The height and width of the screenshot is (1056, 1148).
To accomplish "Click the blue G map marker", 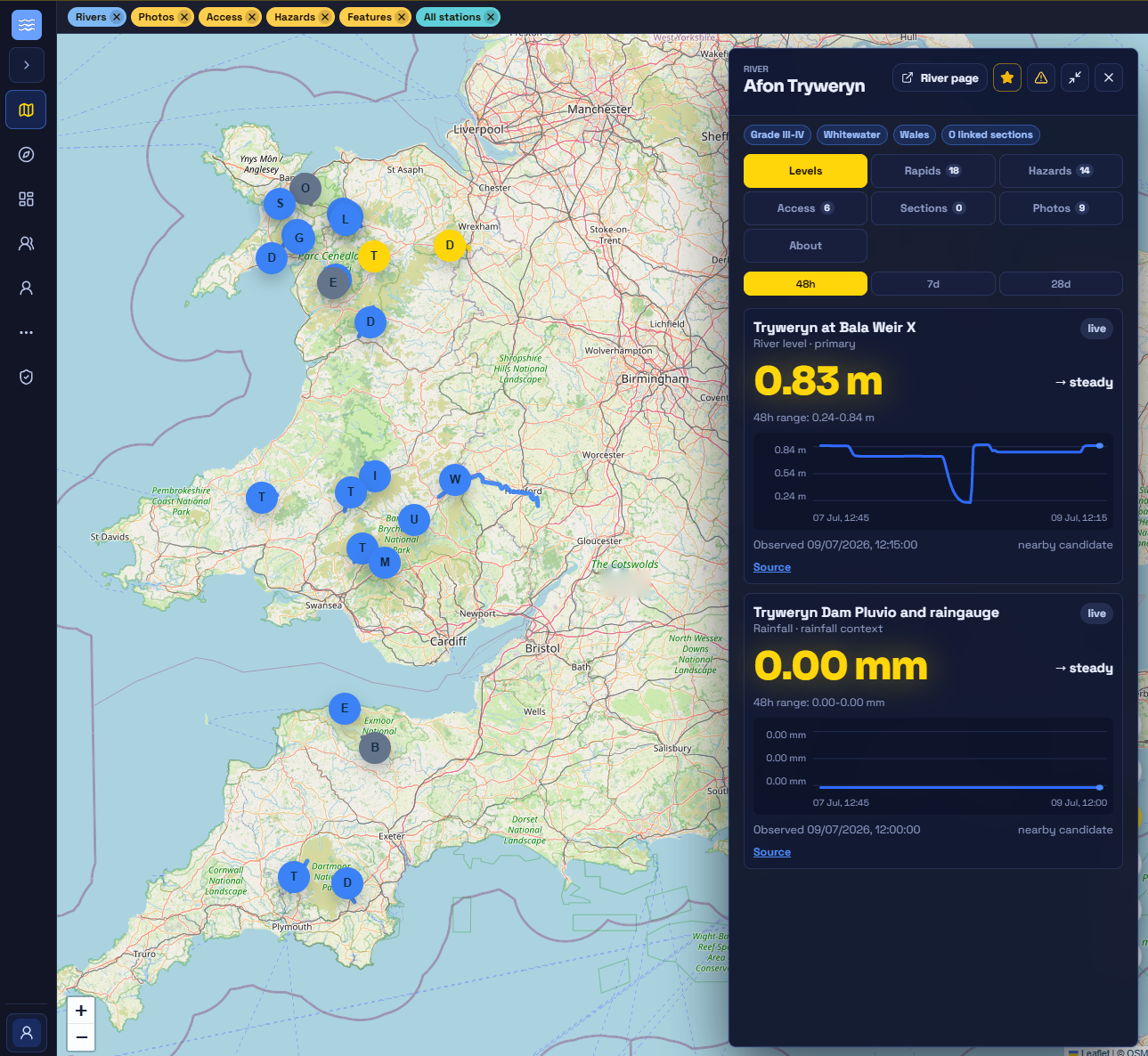I will [298, 237].
